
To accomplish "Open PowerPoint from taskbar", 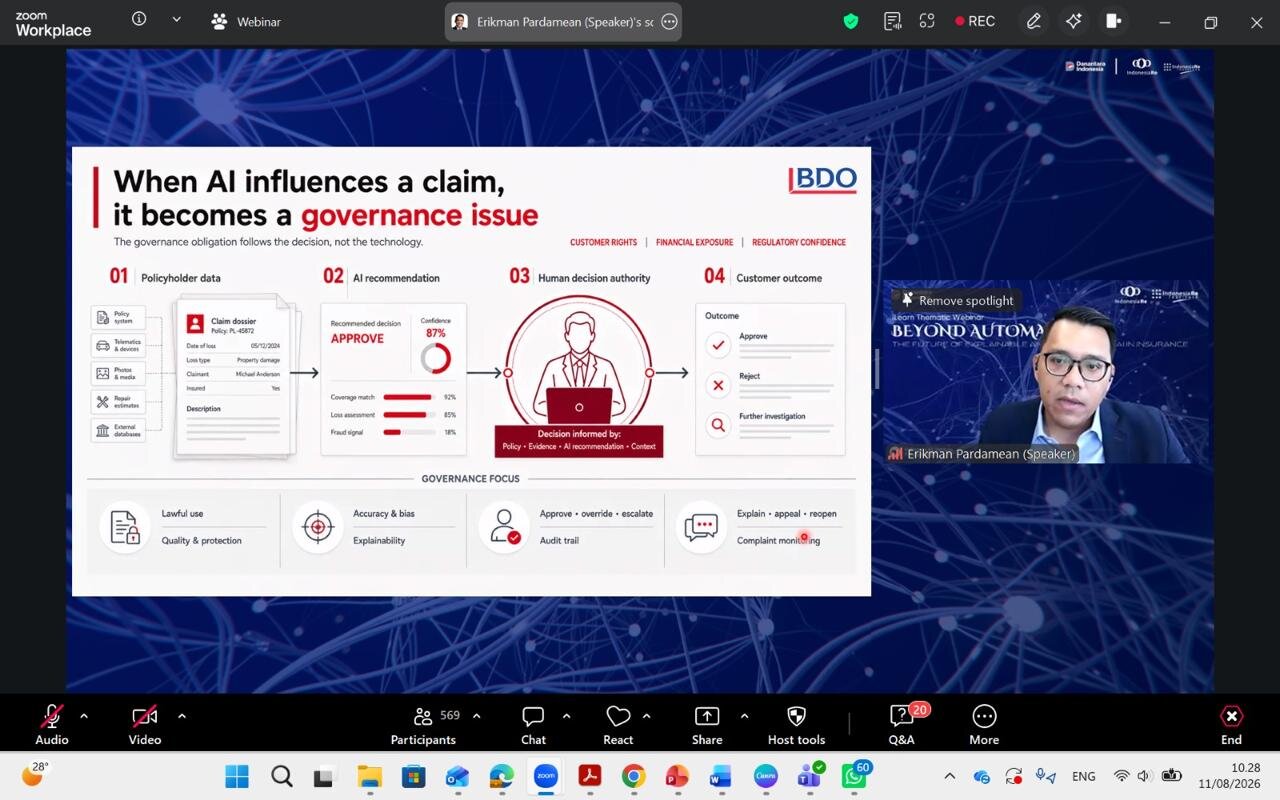I will (677, 777).
